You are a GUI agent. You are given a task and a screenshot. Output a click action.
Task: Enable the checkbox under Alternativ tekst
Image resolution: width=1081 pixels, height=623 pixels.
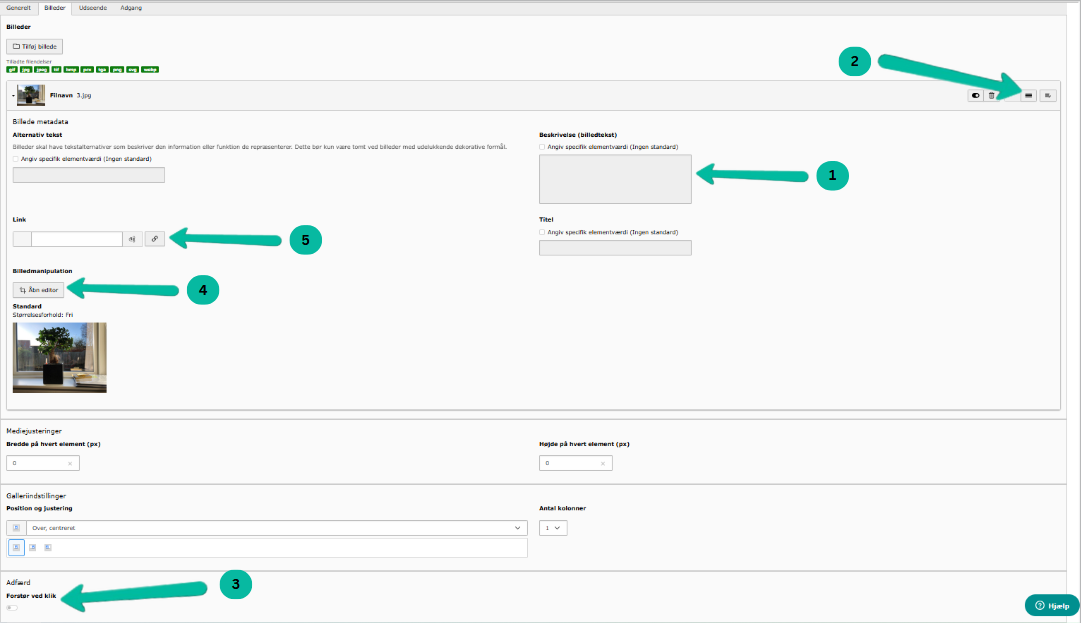16,158
